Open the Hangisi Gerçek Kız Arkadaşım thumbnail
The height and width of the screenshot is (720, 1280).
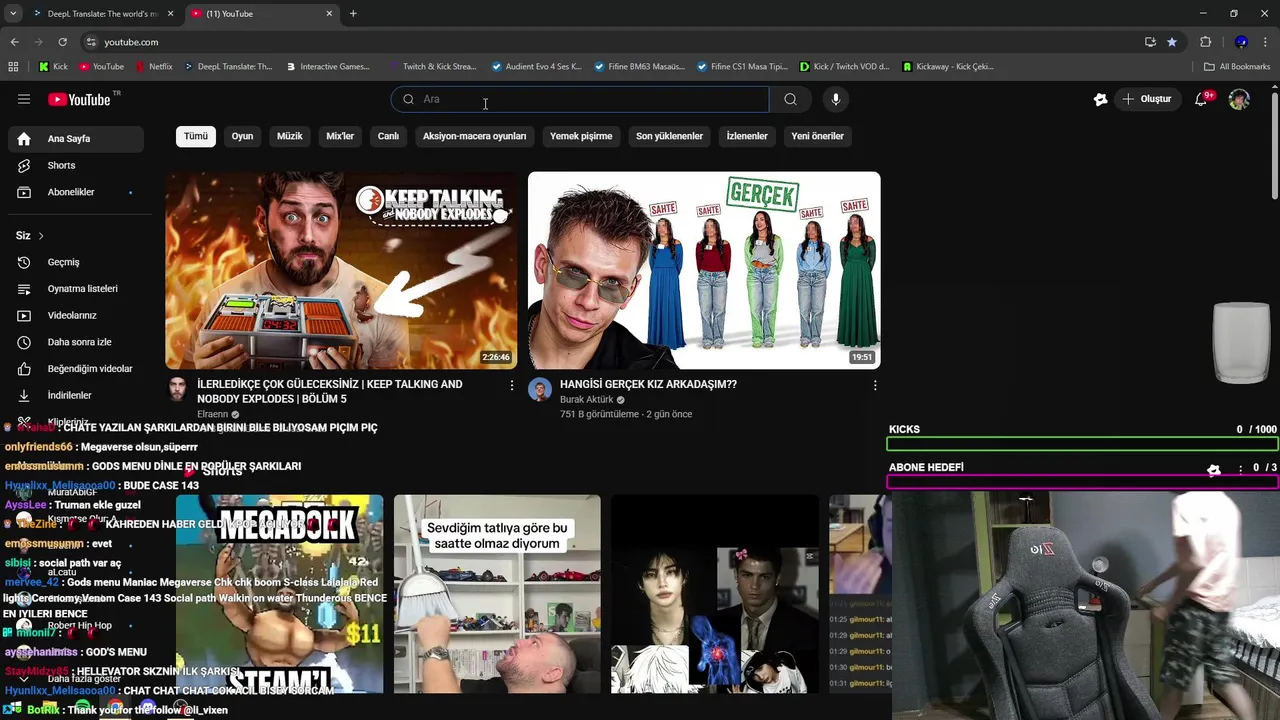pos(704,270)
